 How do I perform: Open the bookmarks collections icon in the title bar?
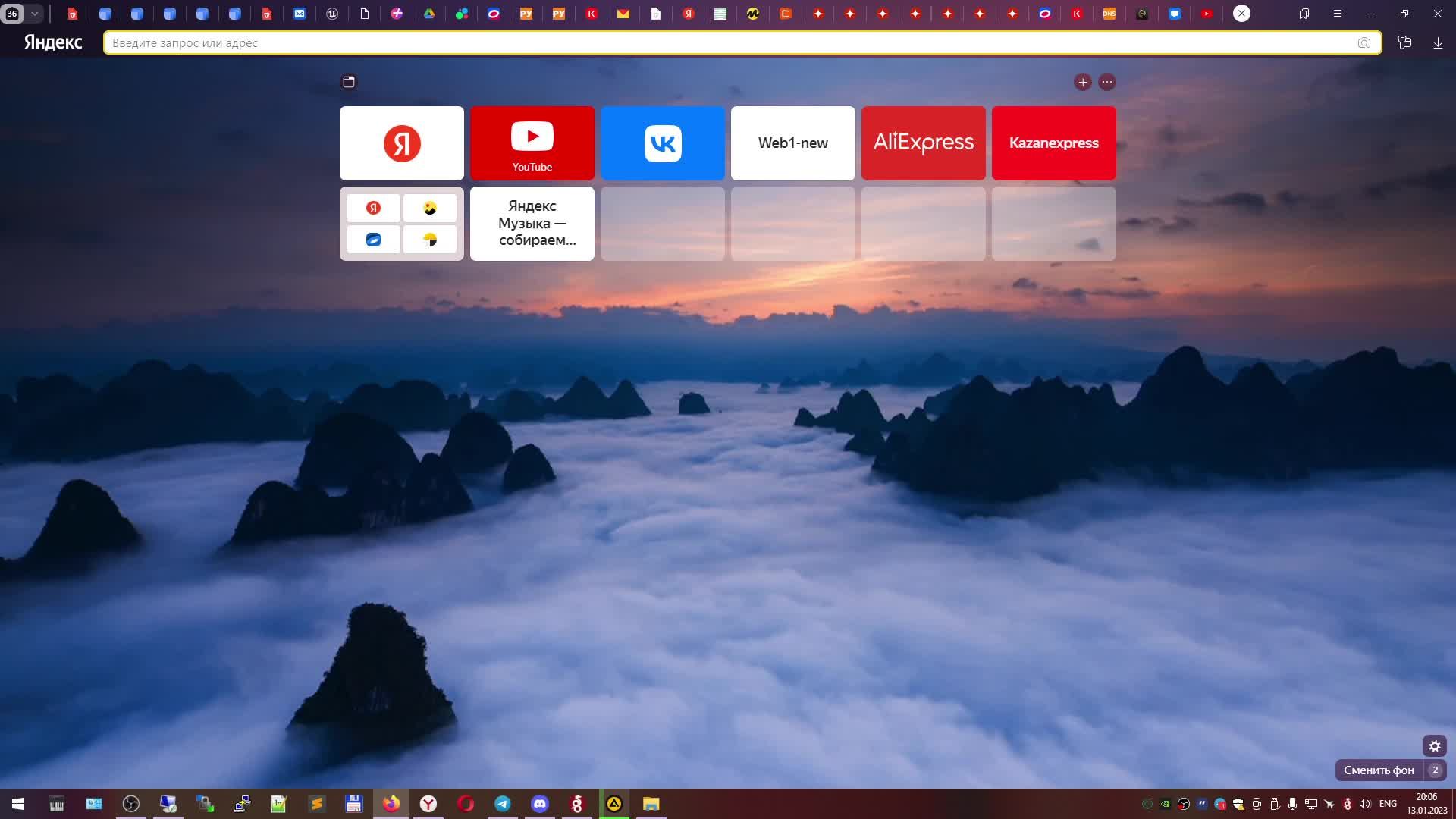1304,14
